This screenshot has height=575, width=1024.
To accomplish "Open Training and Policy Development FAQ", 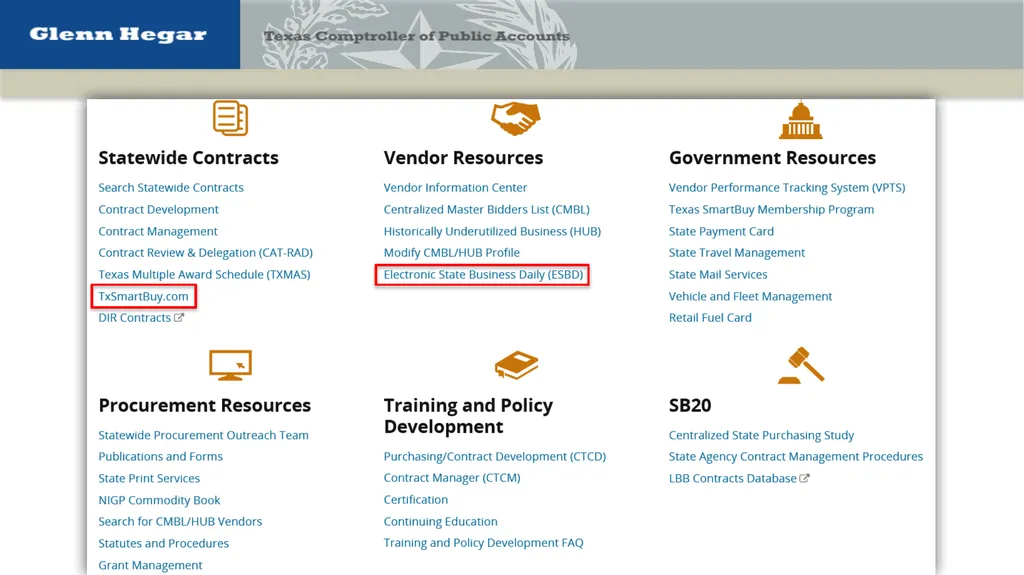I will [x=483, y=543].
